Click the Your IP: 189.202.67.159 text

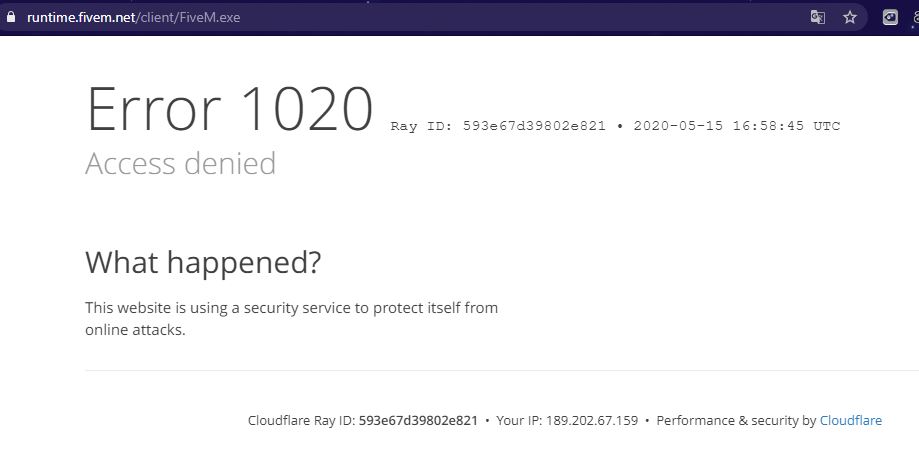pos(567,420)
